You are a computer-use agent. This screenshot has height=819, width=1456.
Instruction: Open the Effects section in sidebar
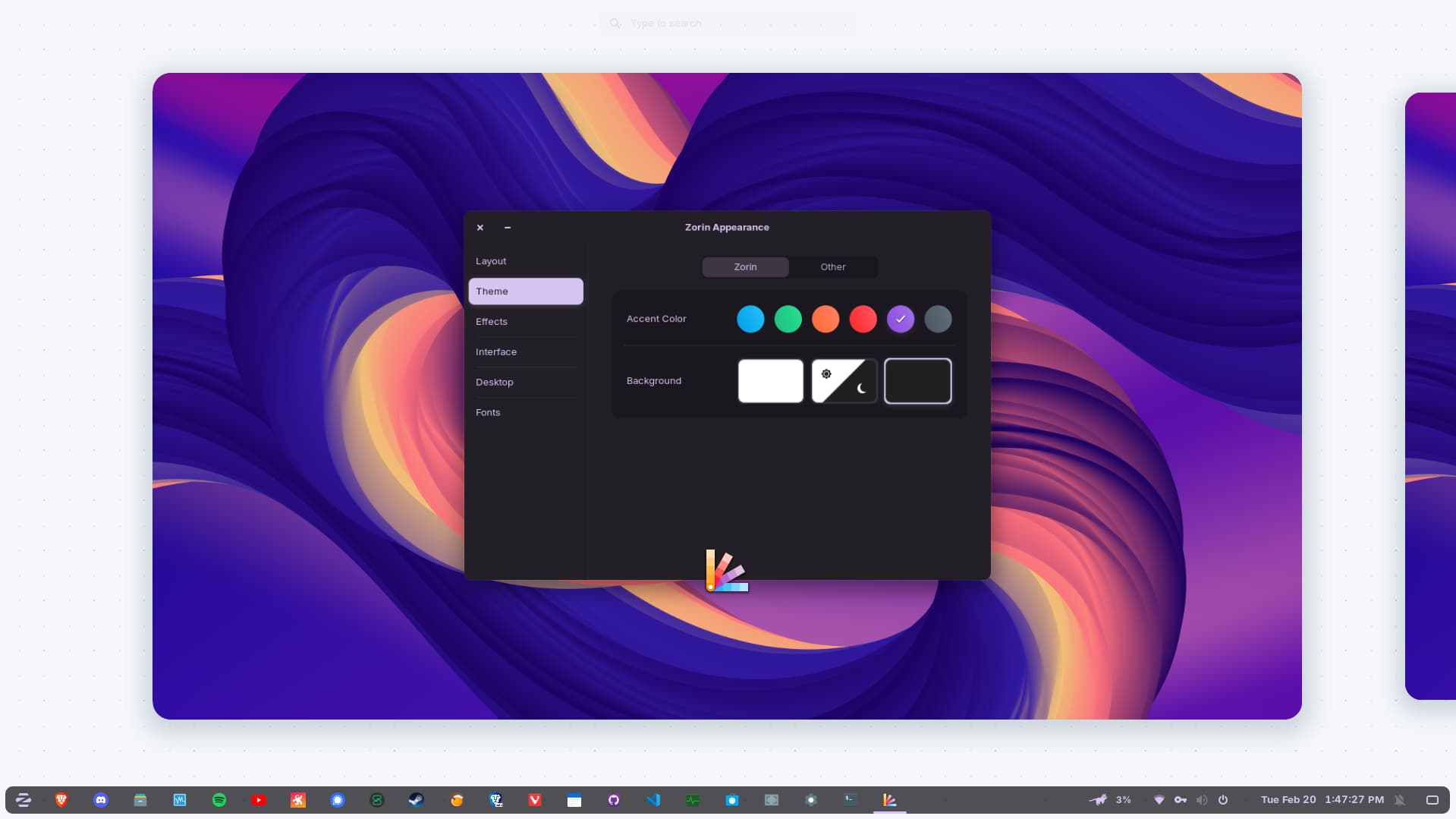[x=492, y=322]
